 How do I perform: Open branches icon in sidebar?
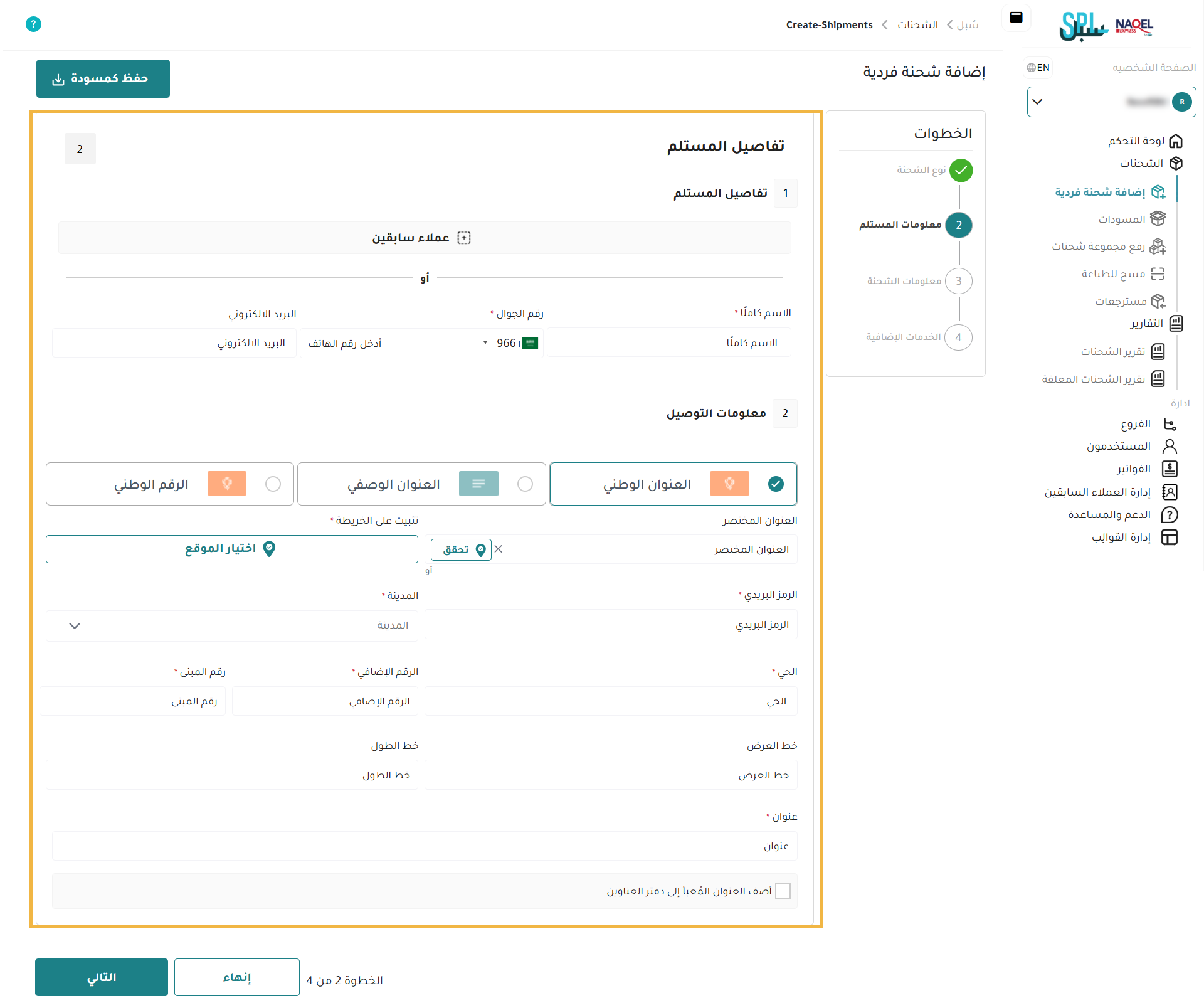coord(1170,424)
